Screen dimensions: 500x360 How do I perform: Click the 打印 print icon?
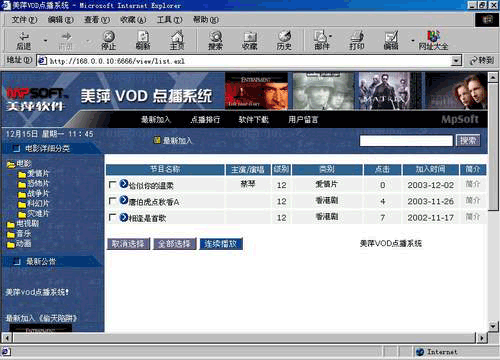[357, 36]
